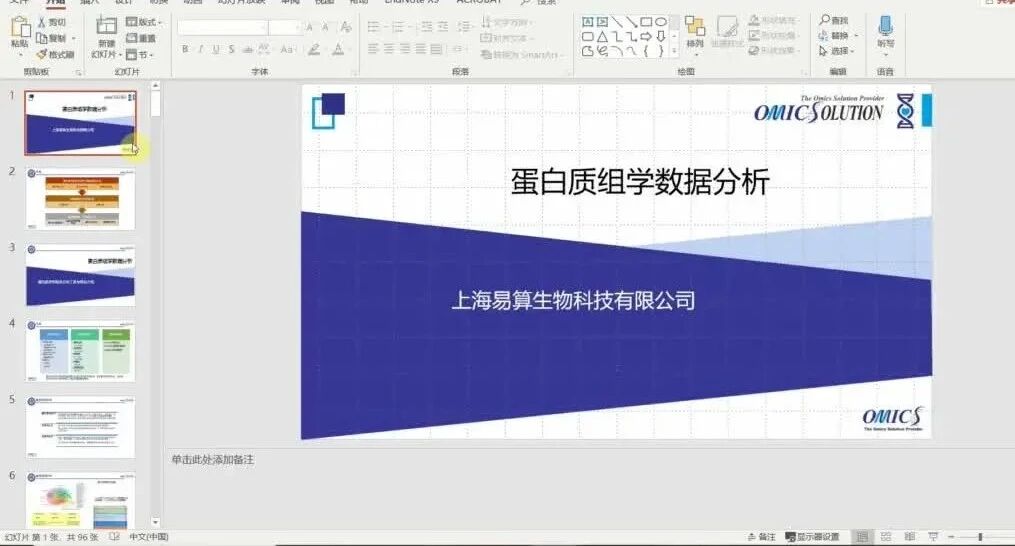Viewport: 1015px width, 546px height.
Task: Select the Triangle shape in gallery
Action: pos(602,37)
